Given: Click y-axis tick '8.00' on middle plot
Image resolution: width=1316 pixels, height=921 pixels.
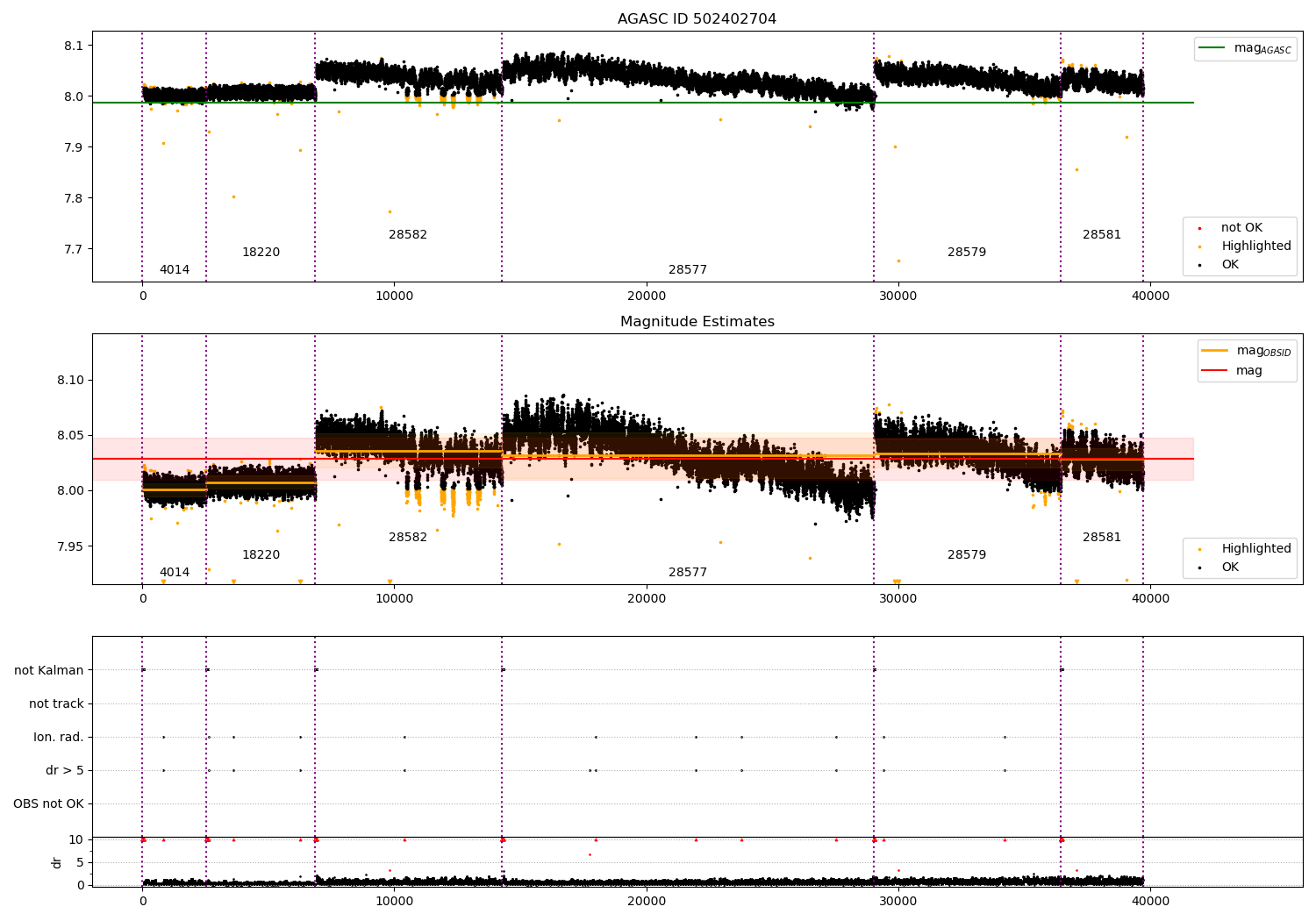Looking at the screenshot, I should (71, 491).
